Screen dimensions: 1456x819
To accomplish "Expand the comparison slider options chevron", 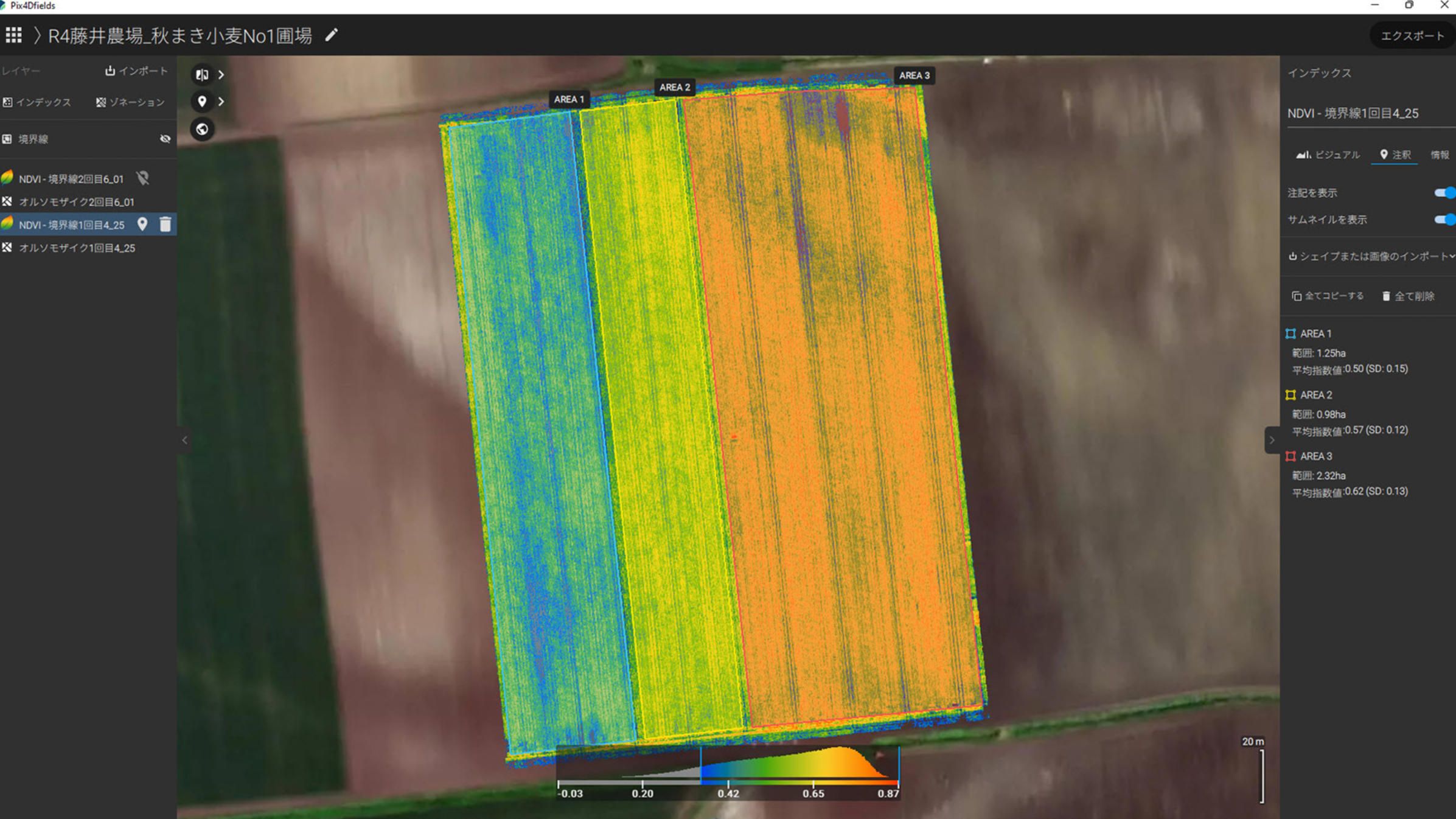I will 221,74.
